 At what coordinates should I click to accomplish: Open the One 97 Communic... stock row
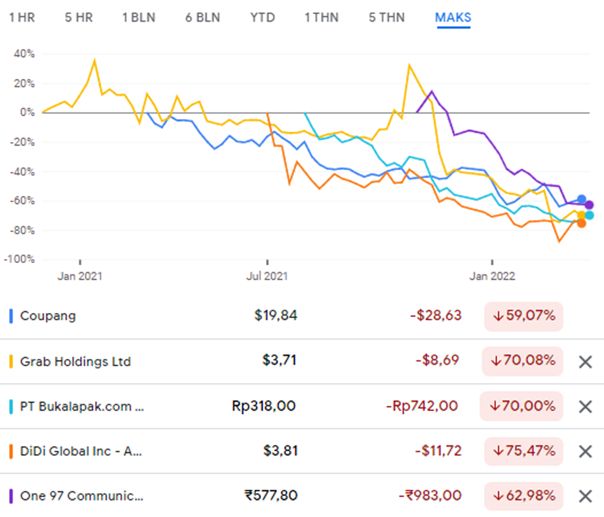point(302,495)
